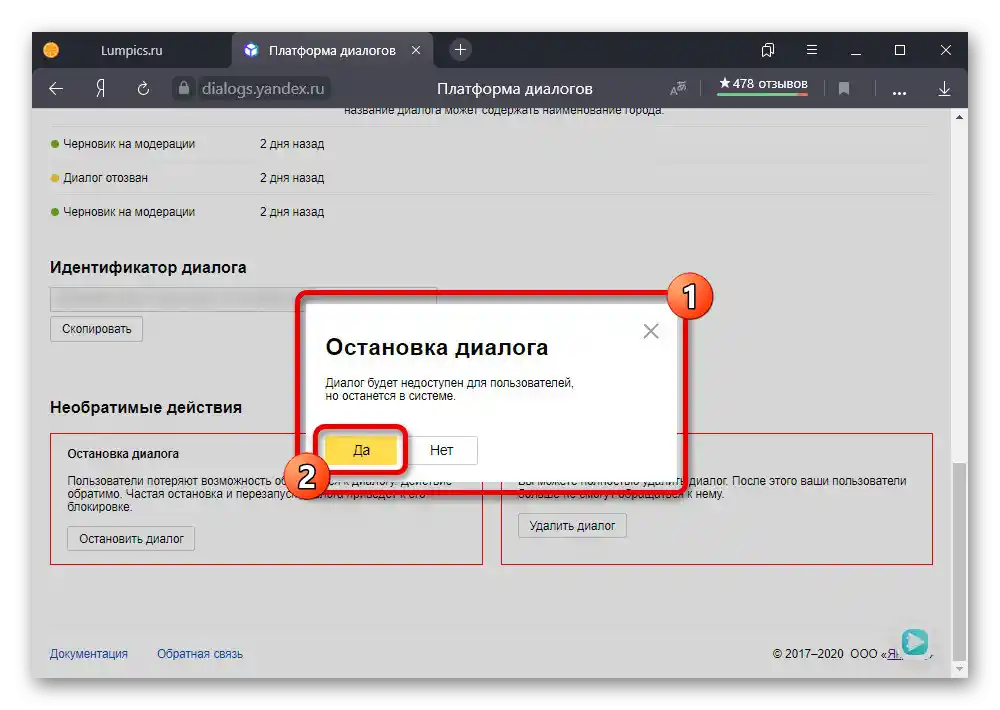The width and height of the screenshot is (1000, 710).
Task: Bookmark the page using the flag icon
Action: point(844,89)
